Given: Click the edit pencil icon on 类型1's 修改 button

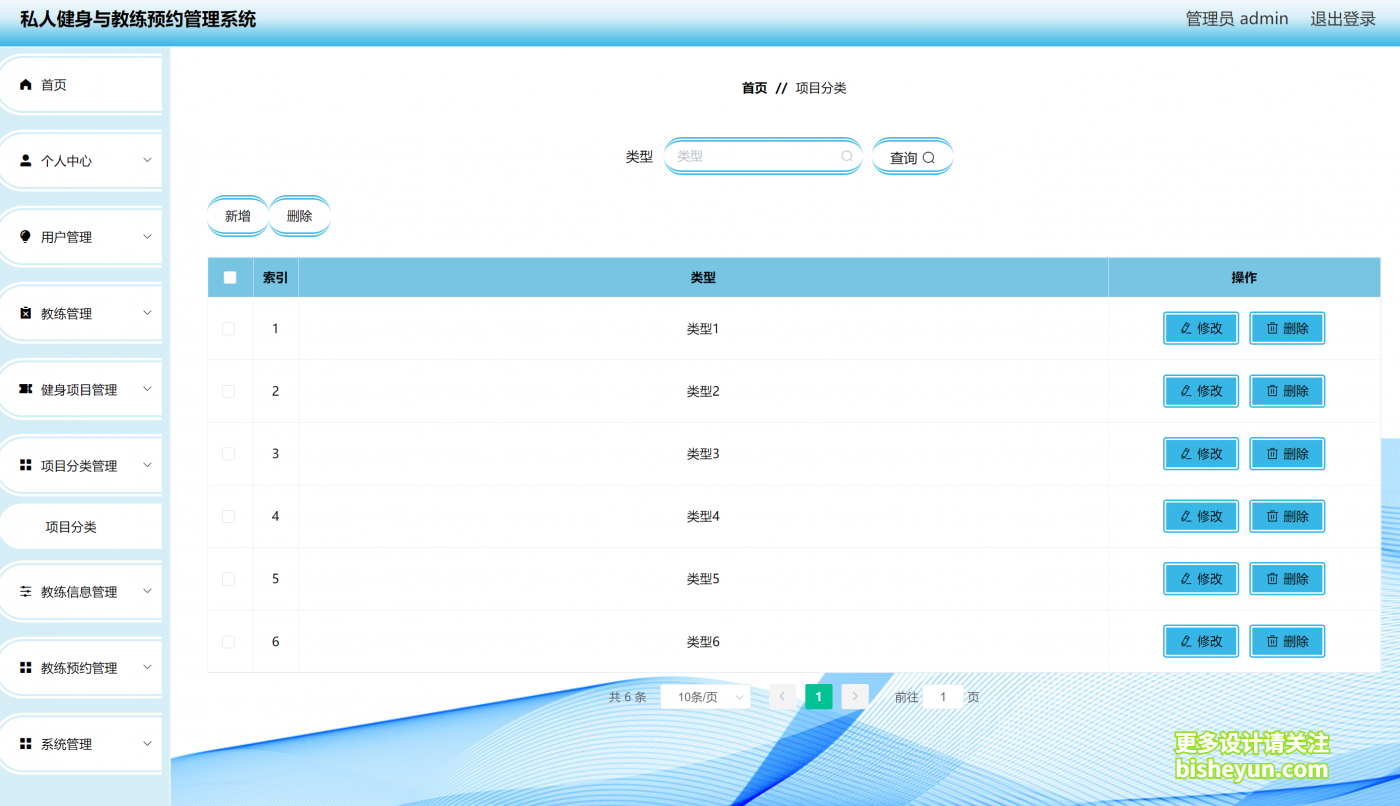Looking at the screenshot, I should (x=1184, y=328).
